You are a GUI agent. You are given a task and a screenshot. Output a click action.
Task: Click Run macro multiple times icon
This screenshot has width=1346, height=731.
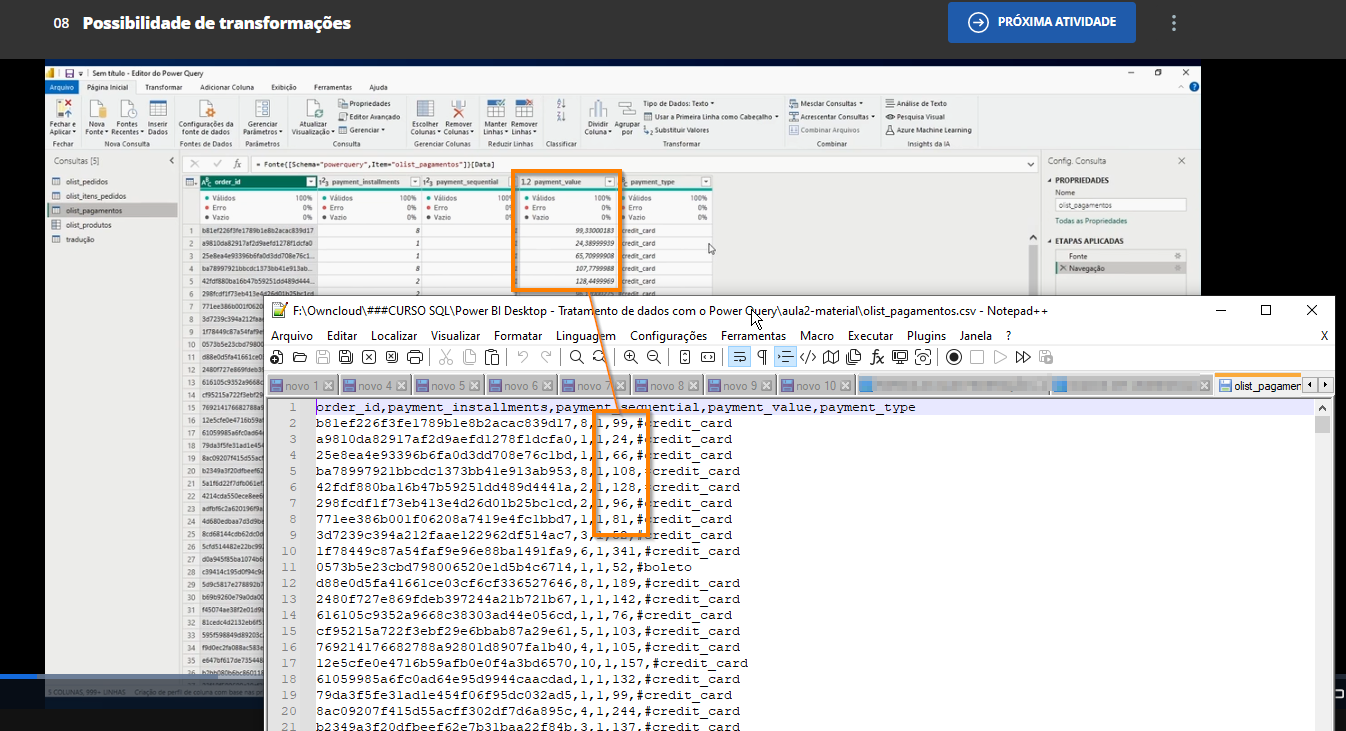(1023, 357)
